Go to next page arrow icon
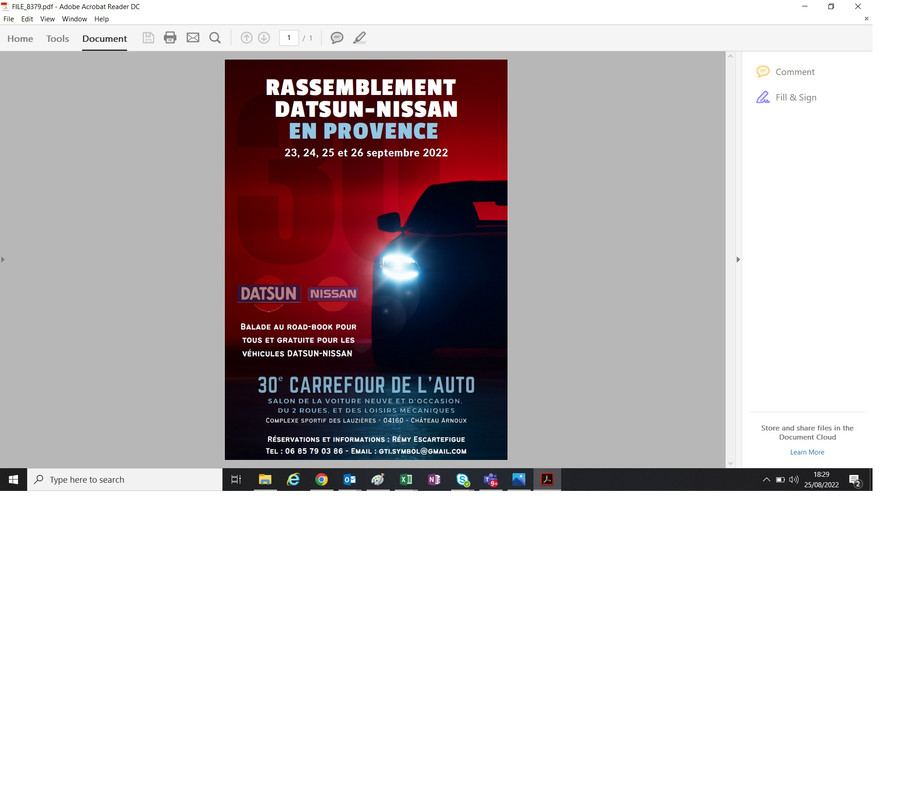Image resolution: width=916 pixels, height=800 pixels. click(x=264, y=38)
